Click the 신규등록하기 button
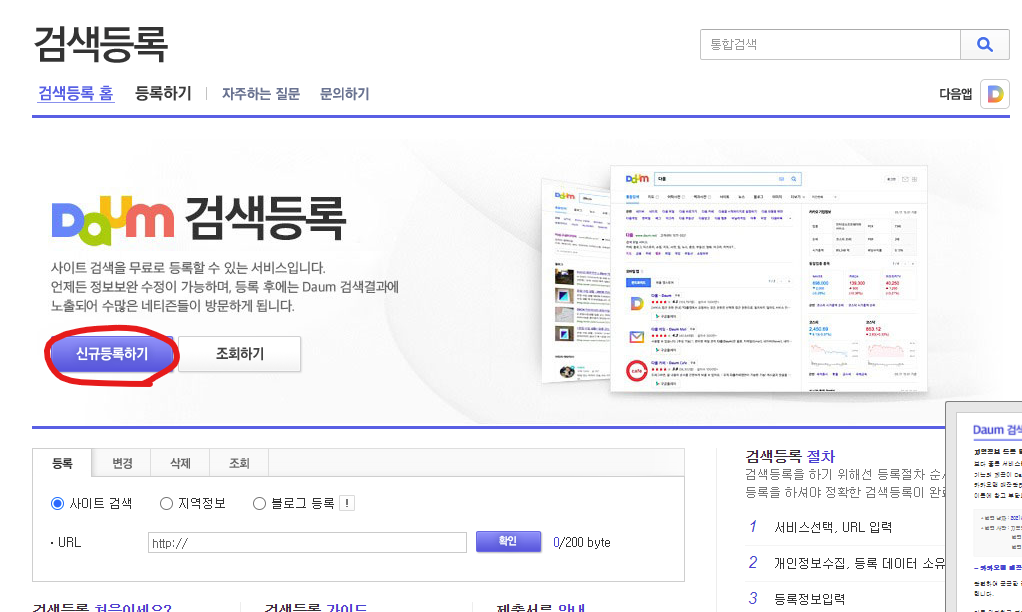1022x612 pixels. [x=112, y=354]
